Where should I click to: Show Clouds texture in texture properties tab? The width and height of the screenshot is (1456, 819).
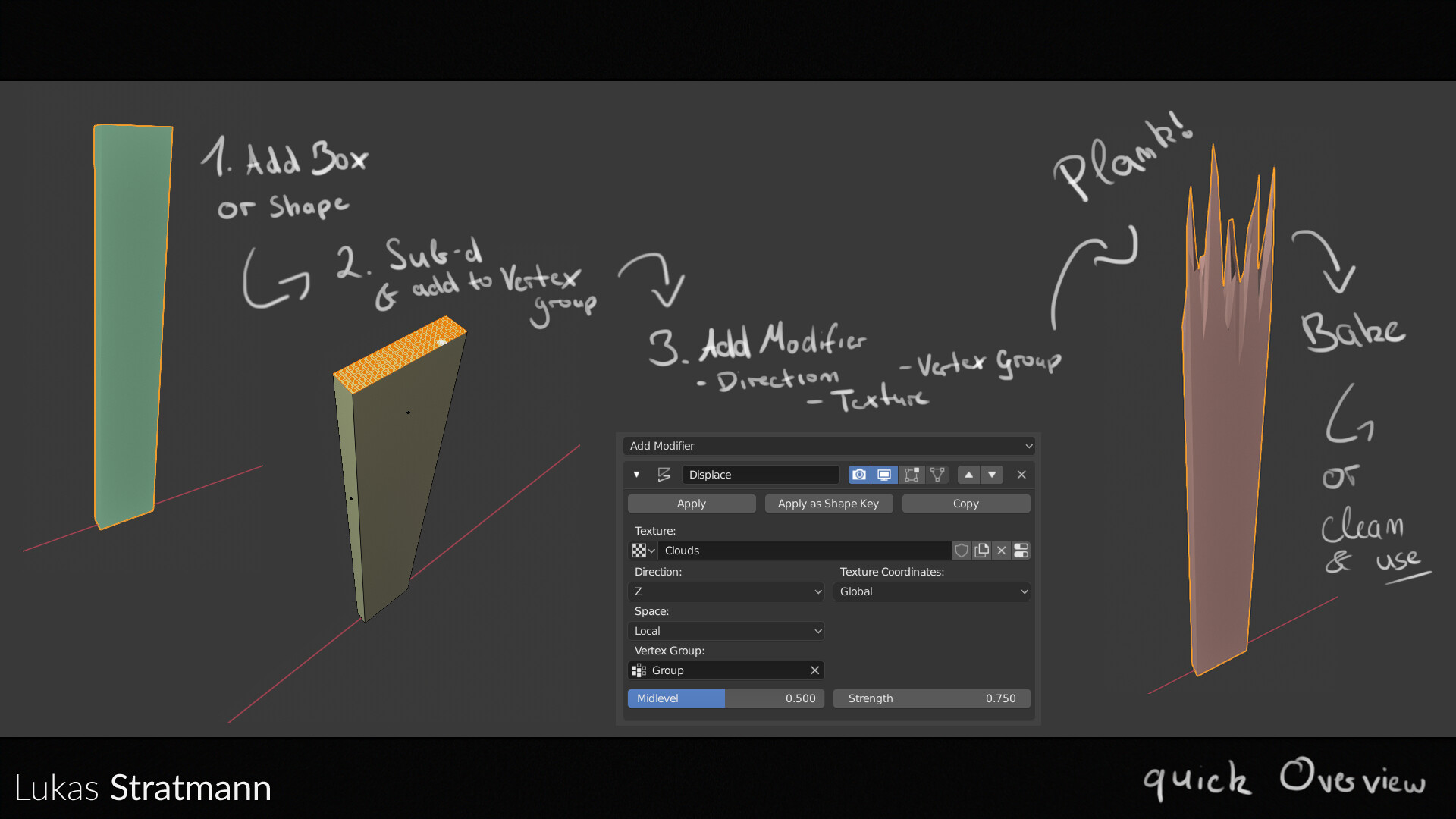point(1021,551)
